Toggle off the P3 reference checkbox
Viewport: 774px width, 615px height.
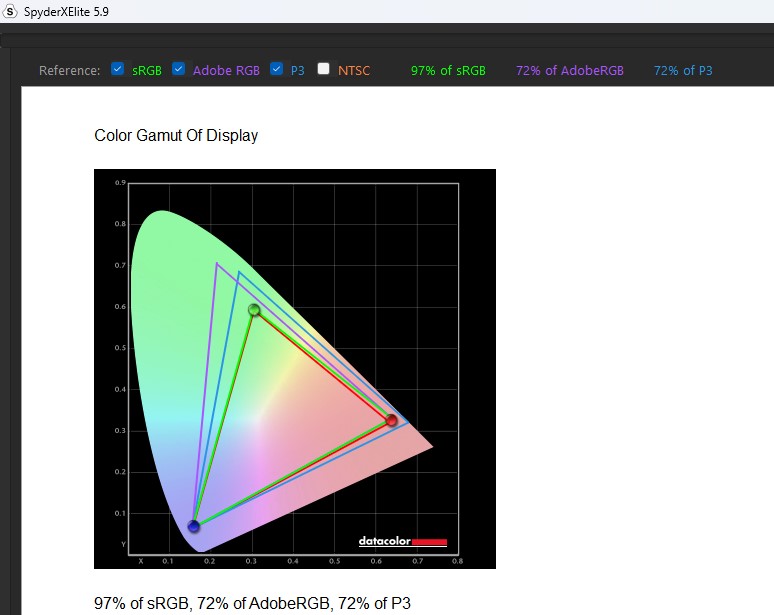277,70
